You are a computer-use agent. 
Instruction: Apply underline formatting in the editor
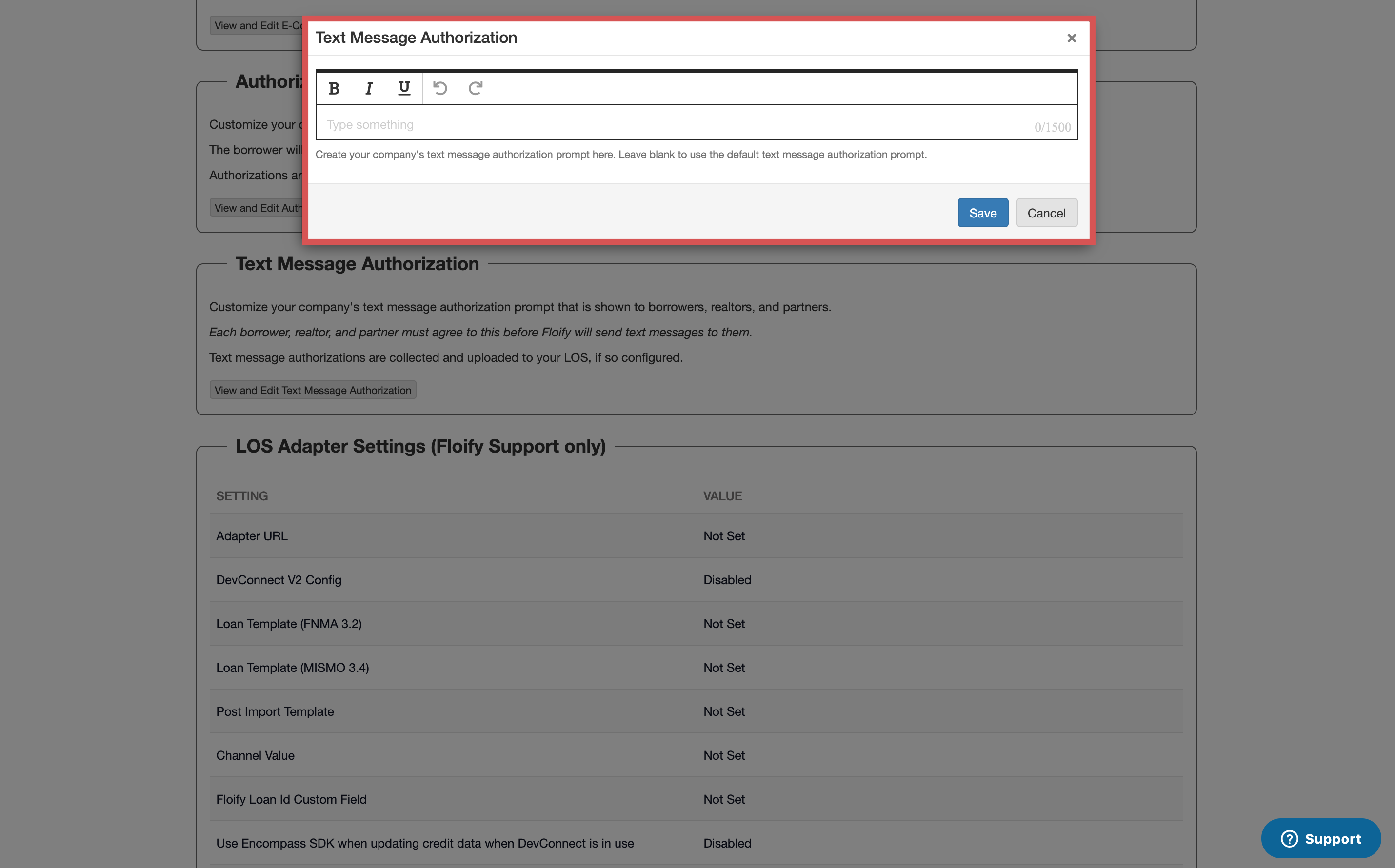tap(403, 88)
